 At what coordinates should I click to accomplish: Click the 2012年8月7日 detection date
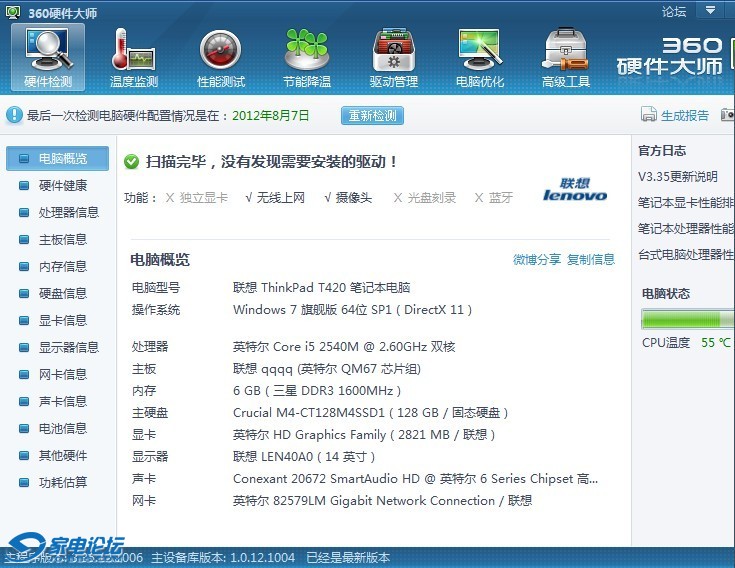pyautogui.click(x=270, y=115)
